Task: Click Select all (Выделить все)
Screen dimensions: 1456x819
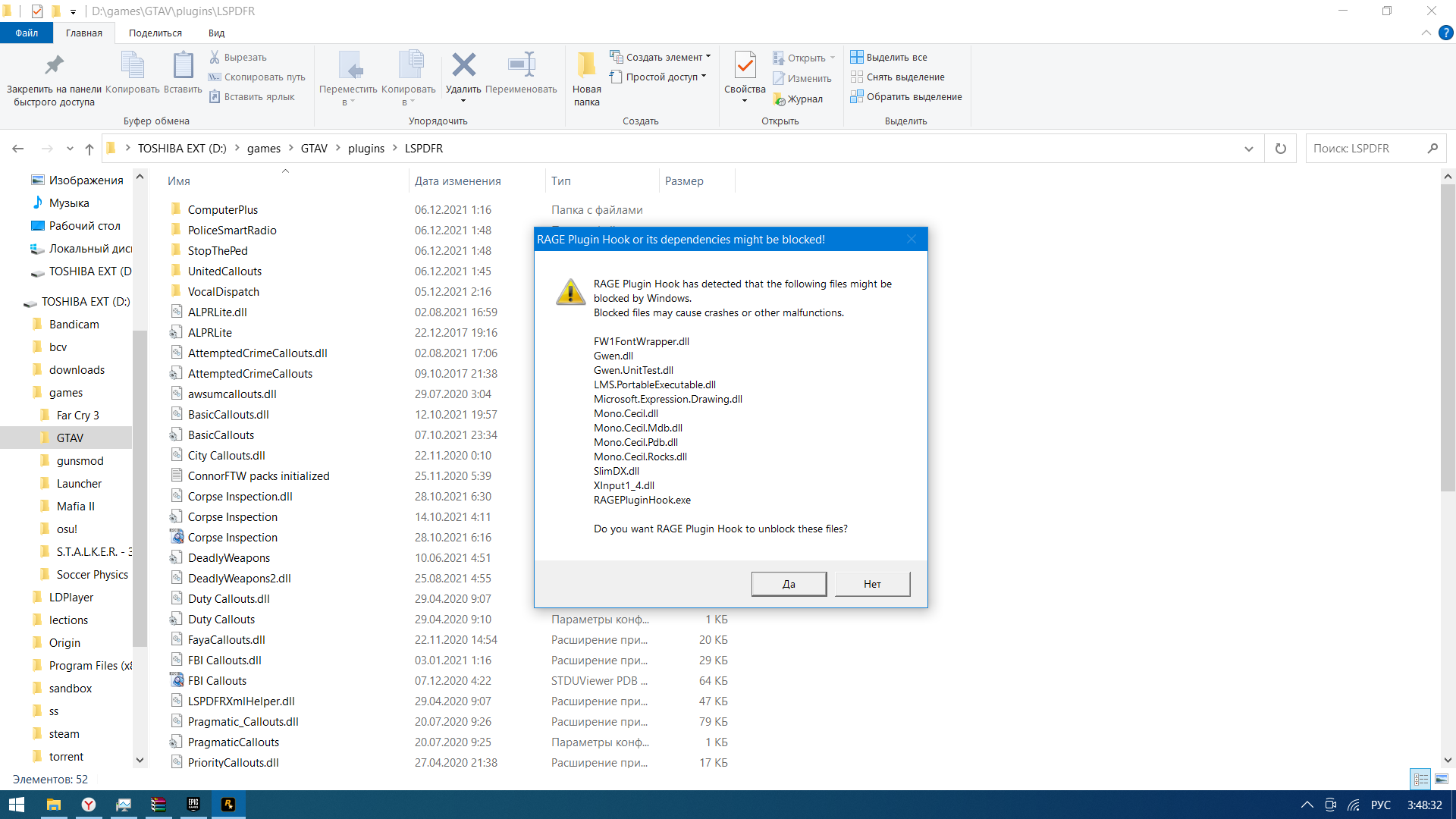Action: tap(889, 57)
